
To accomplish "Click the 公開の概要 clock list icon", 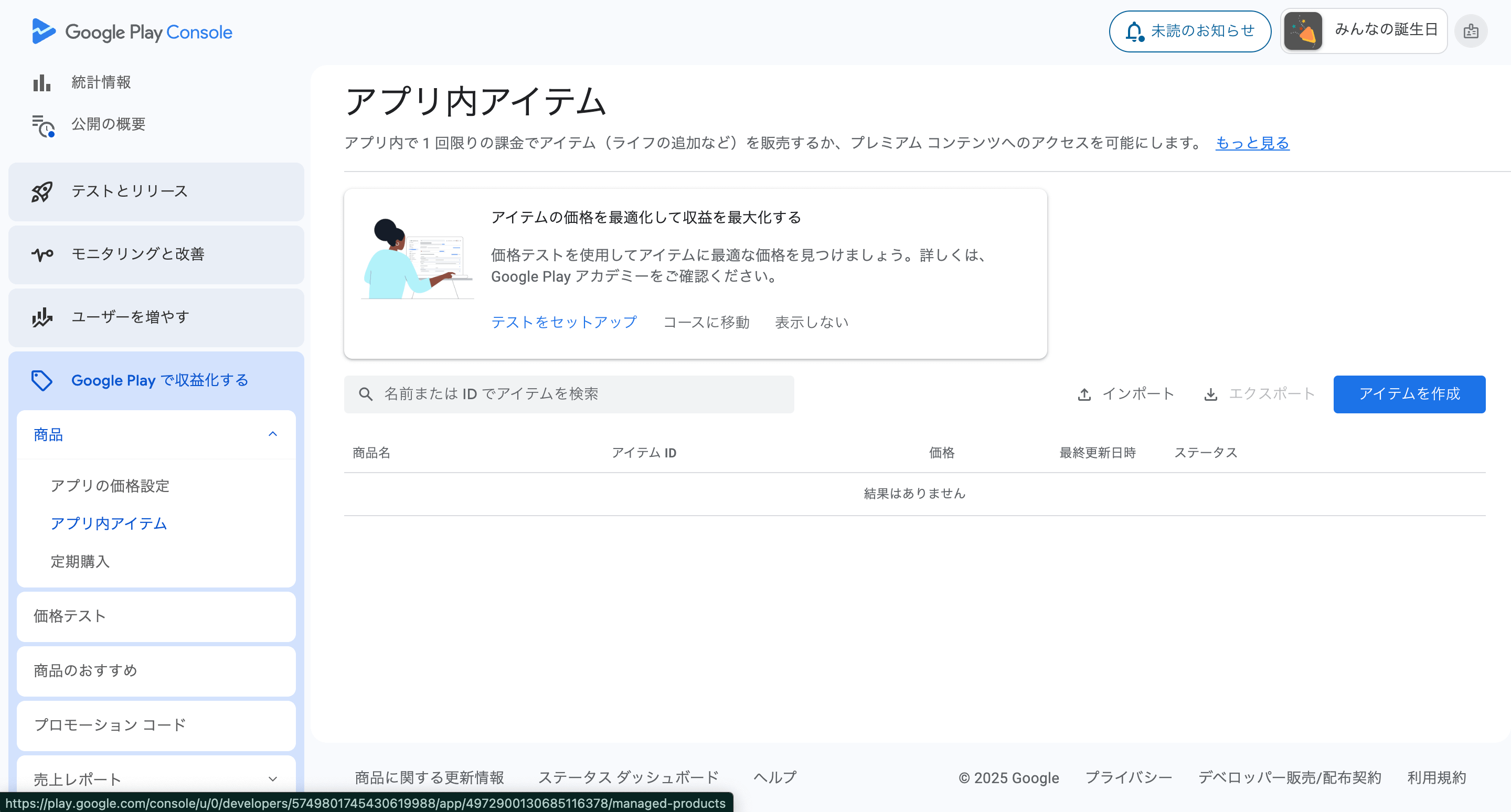I will pos(43,125).
